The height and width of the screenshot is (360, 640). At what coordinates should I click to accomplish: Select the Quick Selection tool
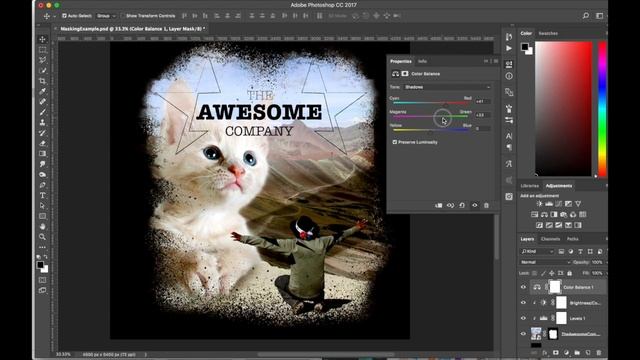click(x=42, y=71)
